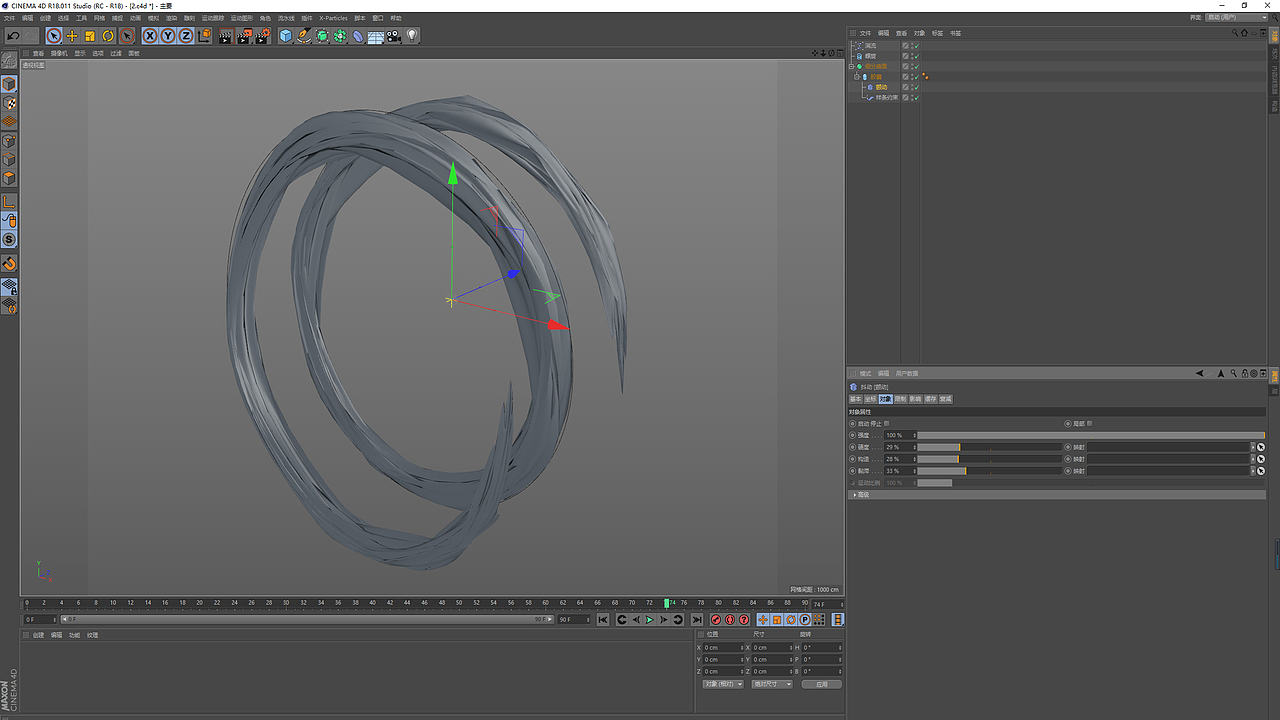
Task: Open the 模拟 menu
Action: click(153, 18)
